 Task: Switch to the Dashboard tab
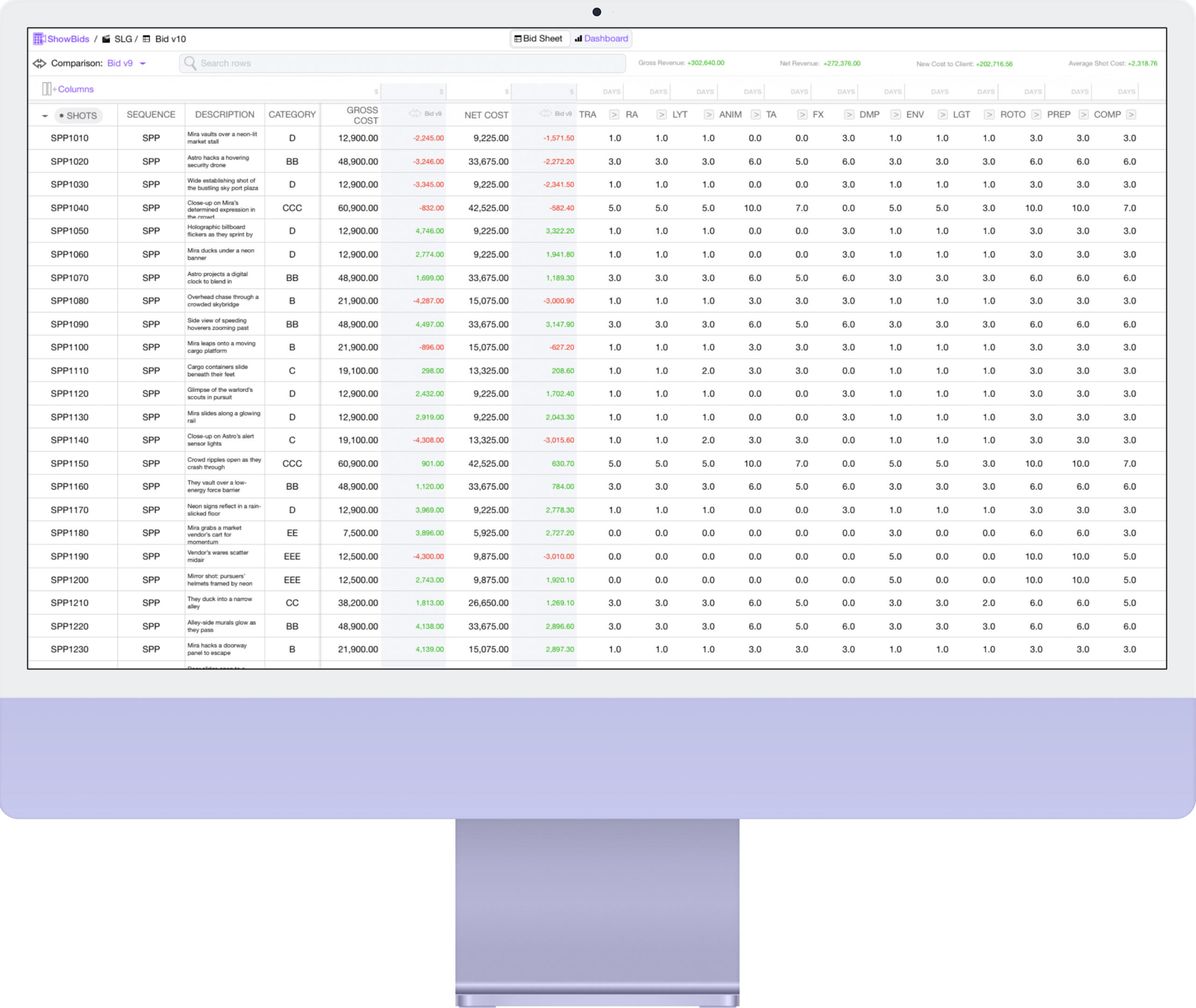tap(601, 39)
